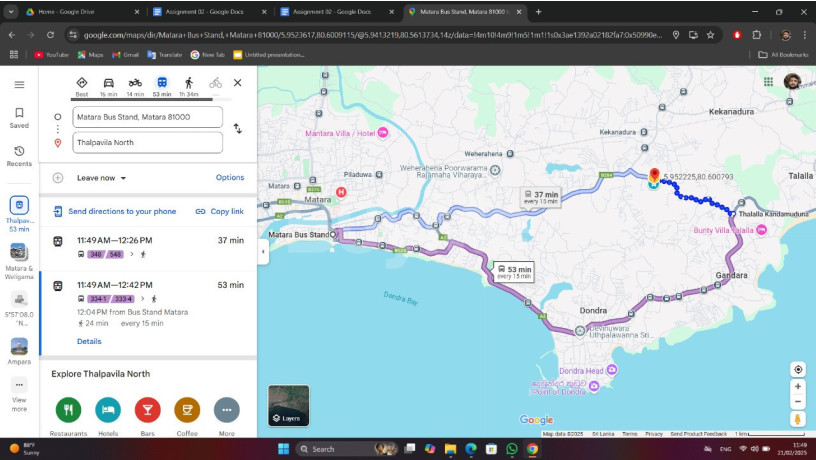
Task: Open the Google apps grid
Action: point(768,82)
